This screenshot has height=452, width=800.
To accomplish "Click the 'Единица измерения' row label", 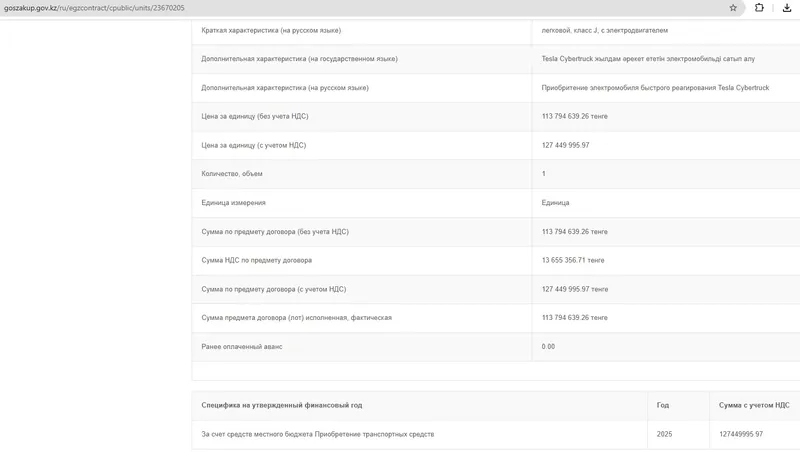I will [x=234, y=203].
